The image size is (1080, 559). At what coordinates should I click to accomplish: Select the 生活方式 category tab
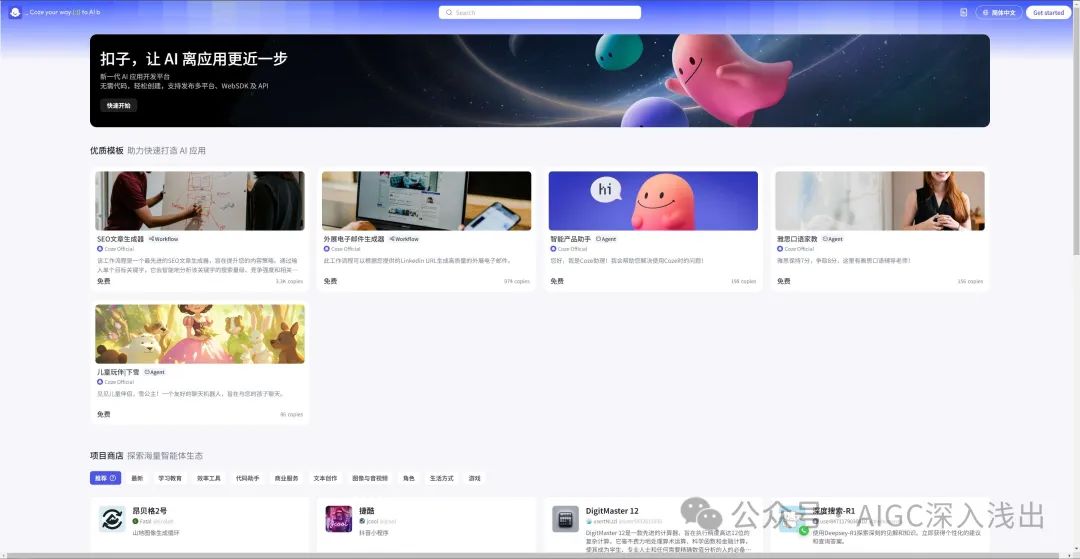coord(442,478)
